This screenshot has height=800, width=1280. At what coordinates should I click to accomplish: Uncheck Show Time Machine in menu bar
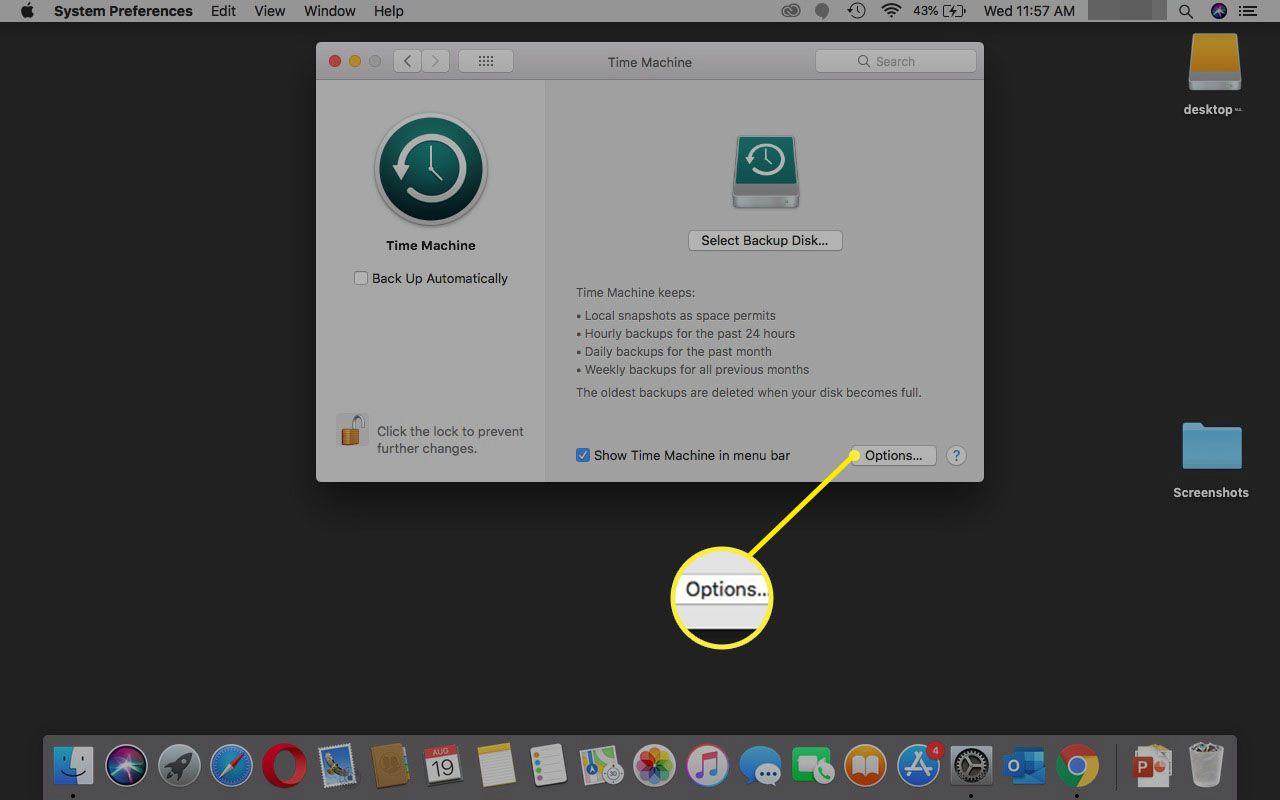click(x=583, y=455)
